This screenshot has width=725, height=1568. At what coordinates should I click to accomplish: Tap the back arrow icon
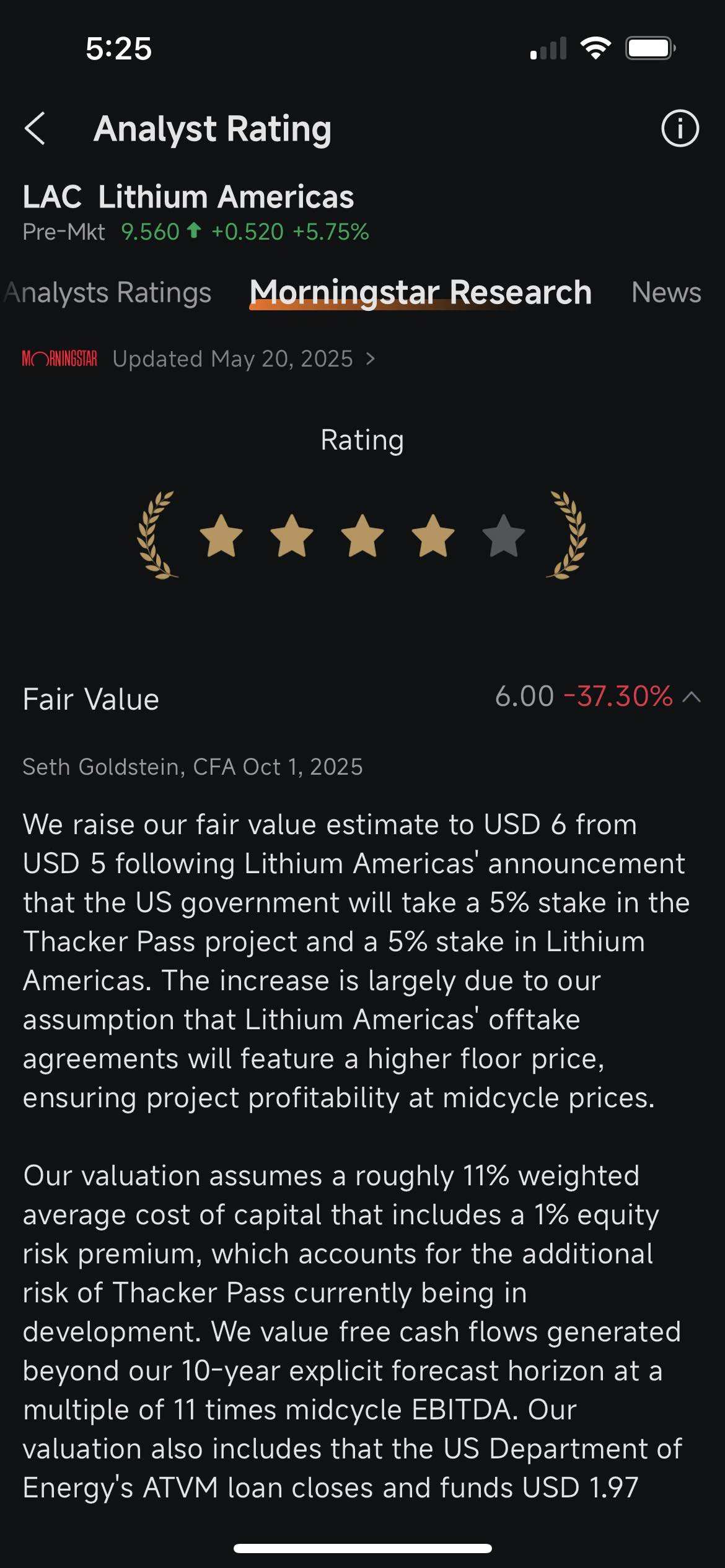[35, 129]
